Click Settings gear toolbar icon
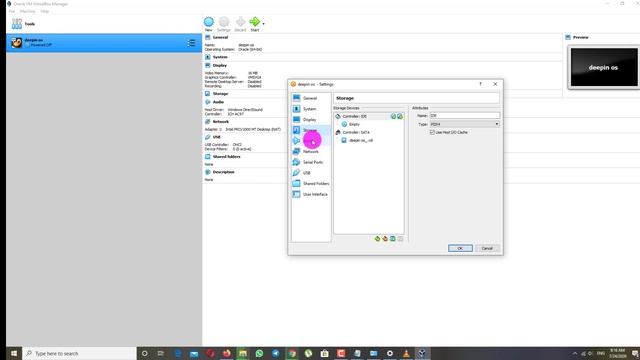640x360 pixels. pyautogui.click(x=224, y=24)
